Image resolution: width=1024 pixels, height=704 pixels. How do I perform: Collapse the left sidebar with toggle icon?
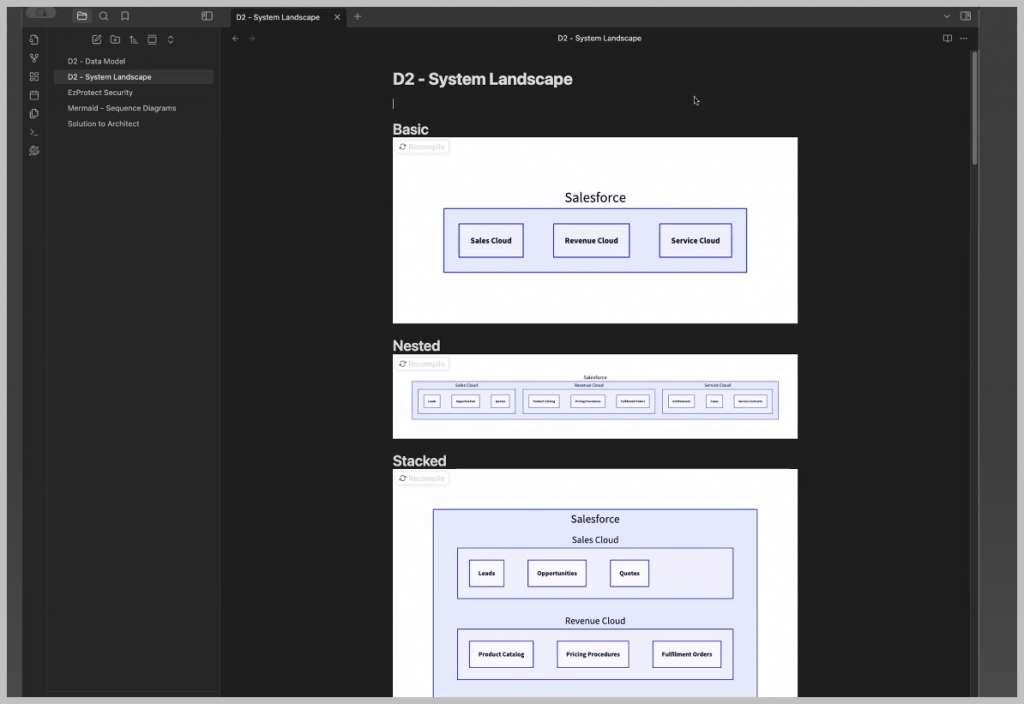pyautogui.click(x=207, y=16)
